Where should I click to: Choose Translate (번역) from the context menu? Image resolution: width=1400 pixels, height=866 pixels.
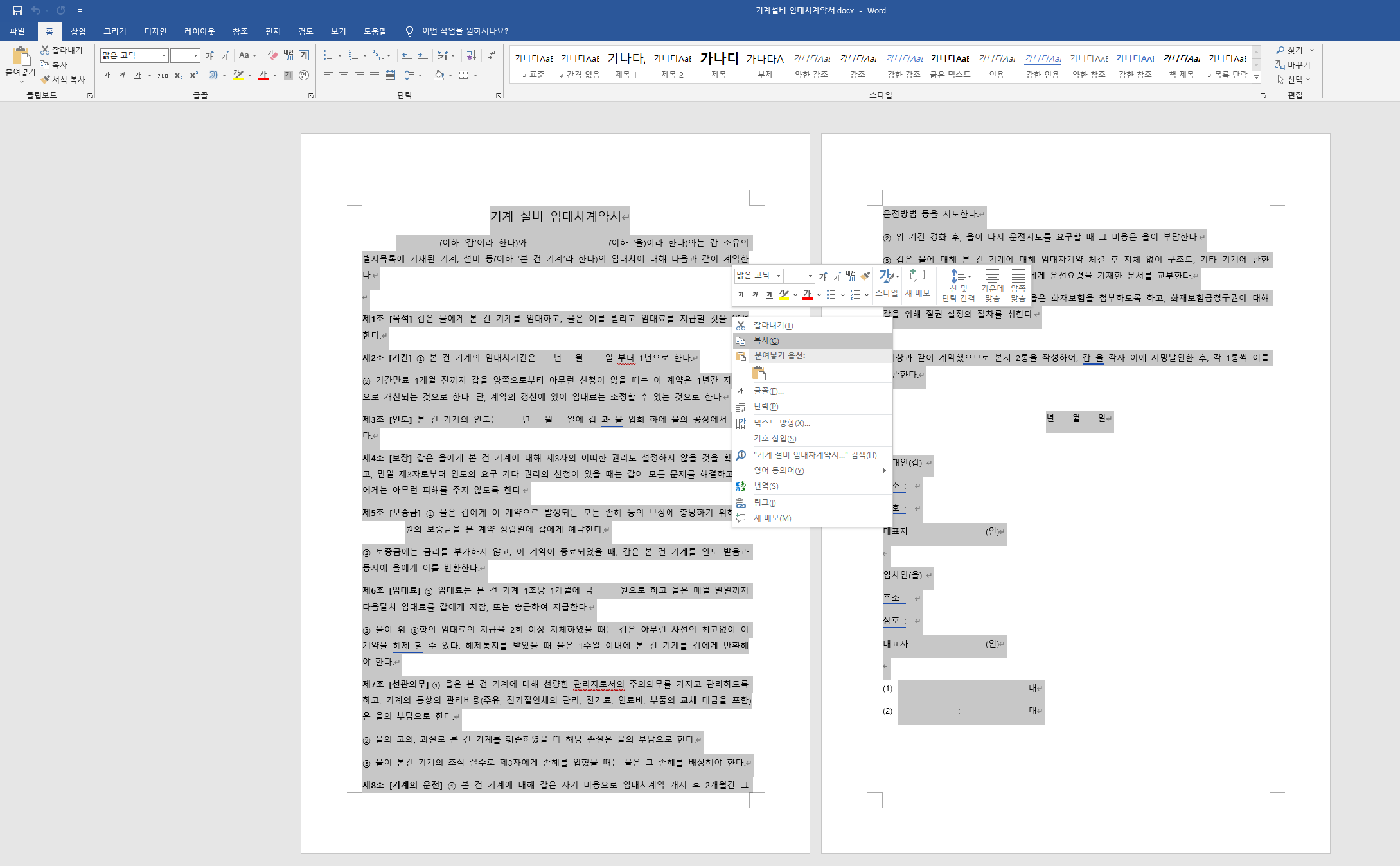point(812,486)
